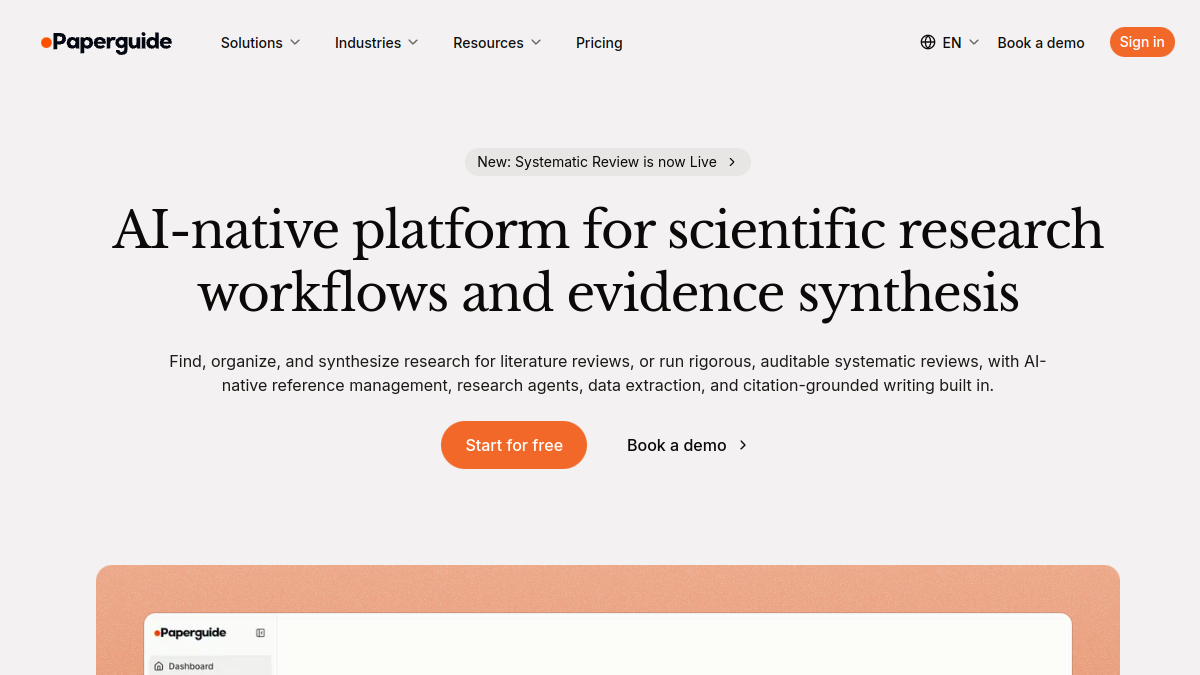
Task: Expand the Resources menu
Action: coord(497,42)
